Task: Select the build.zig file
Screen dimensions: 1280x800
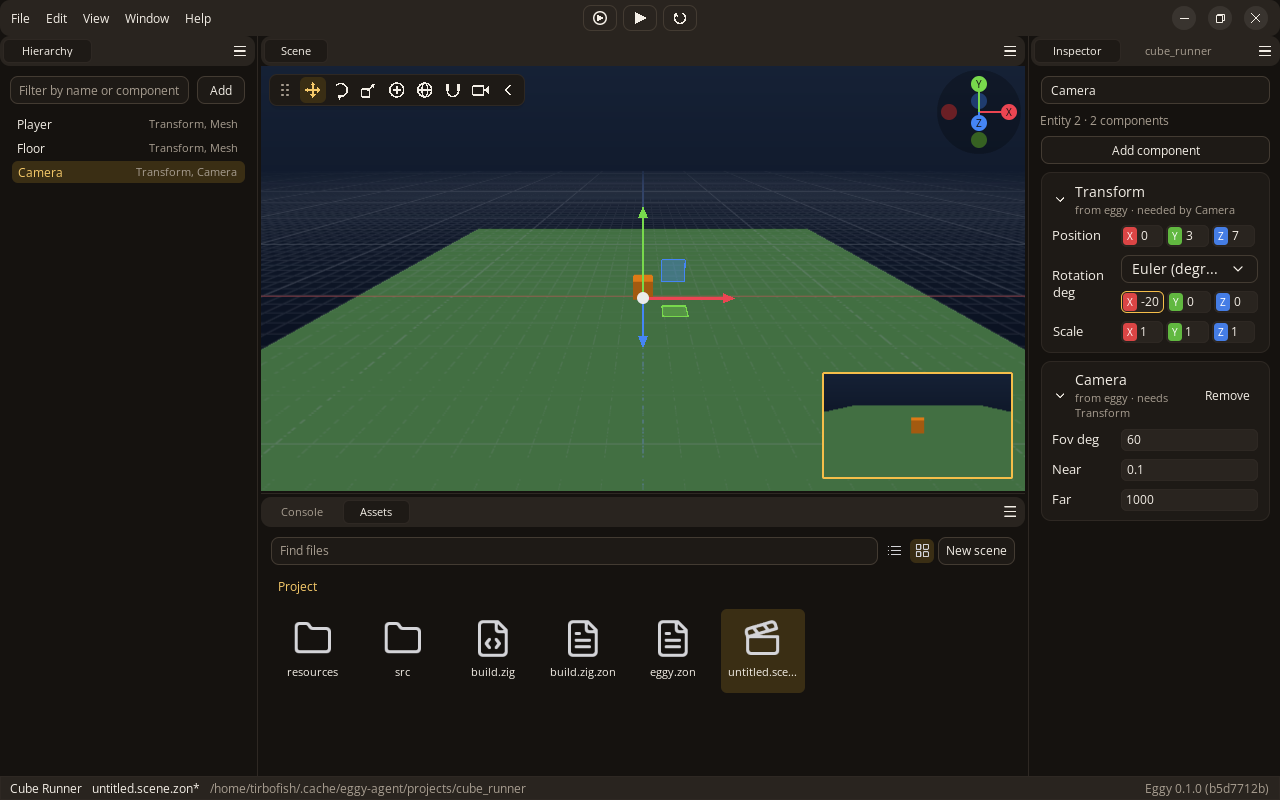Action: [493, 650]
